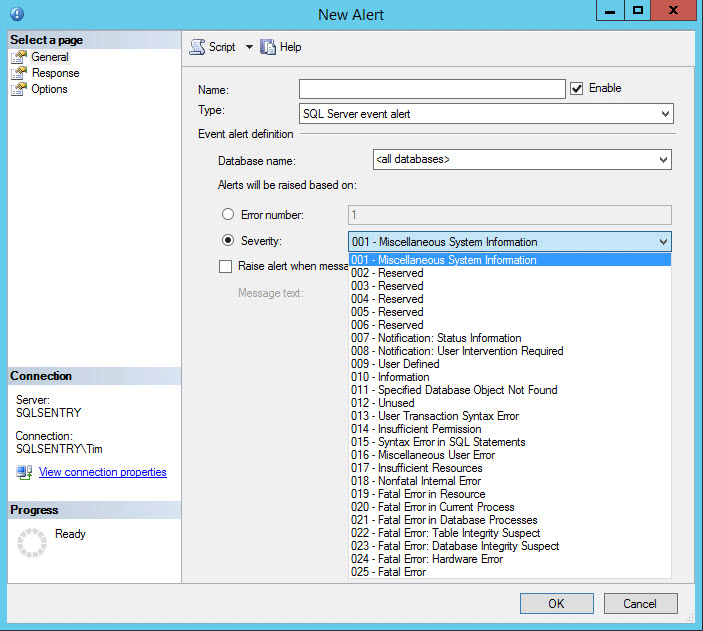The width and height of the screenshot is (703, 631).
Task: Select the Options page icon
Action: point(18,89)
